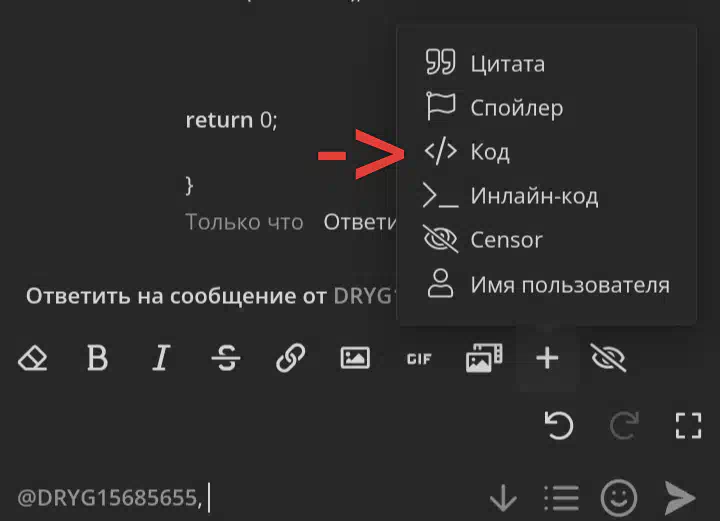Open the media gallery icon

pos(484,358)
